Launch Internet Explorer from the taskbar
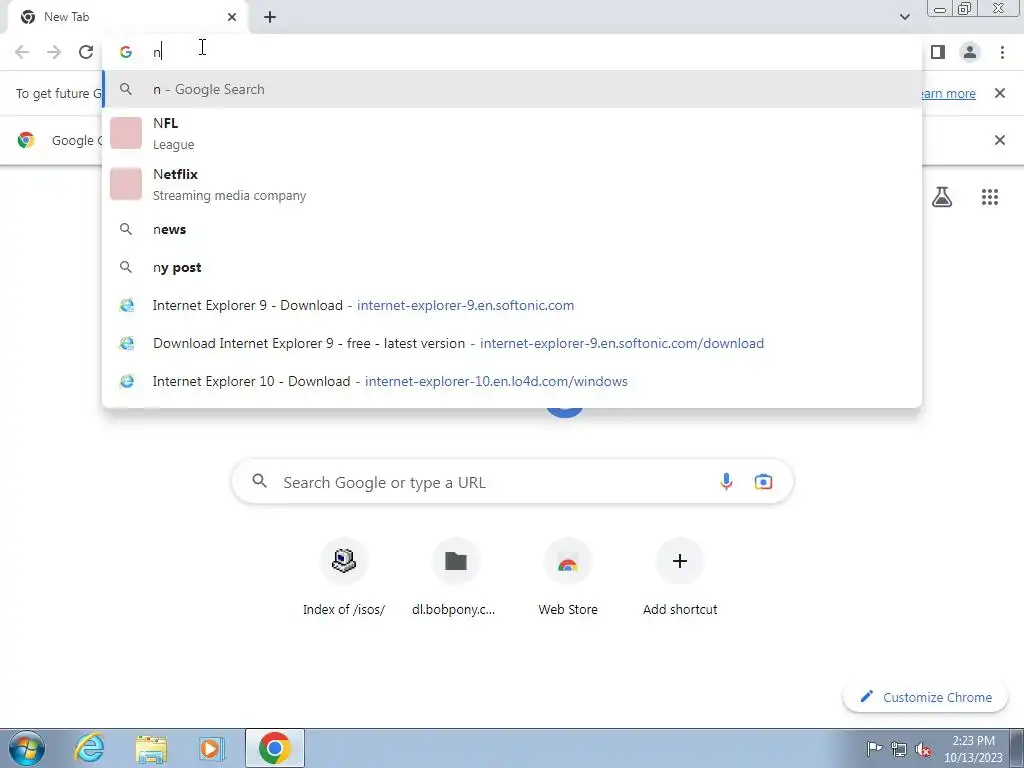 coord(89,748)
